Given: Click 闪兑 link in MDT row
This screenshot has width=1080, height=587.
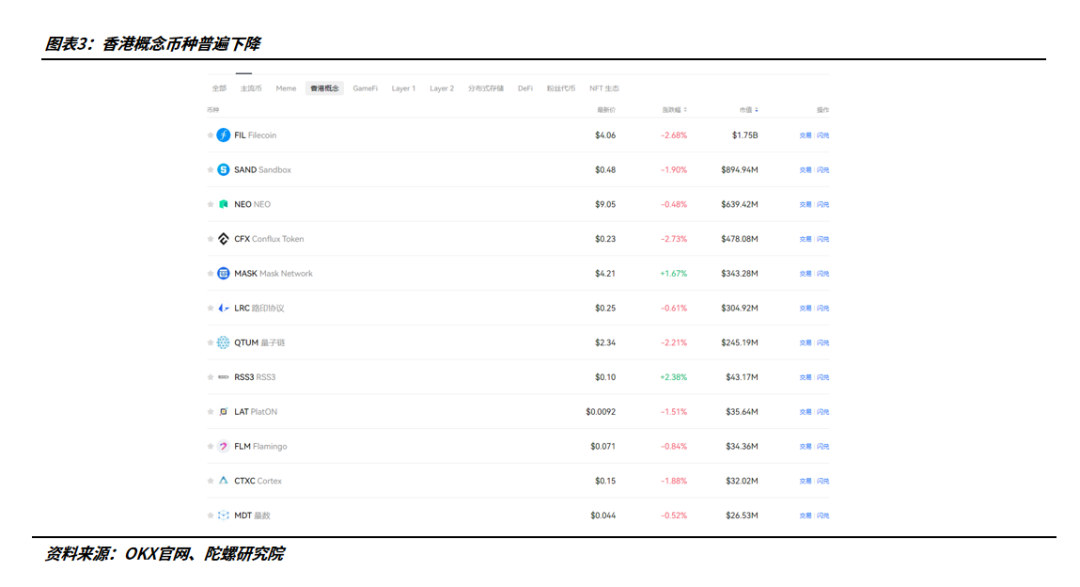Looking at the screenshot, I should coord(823,516).
